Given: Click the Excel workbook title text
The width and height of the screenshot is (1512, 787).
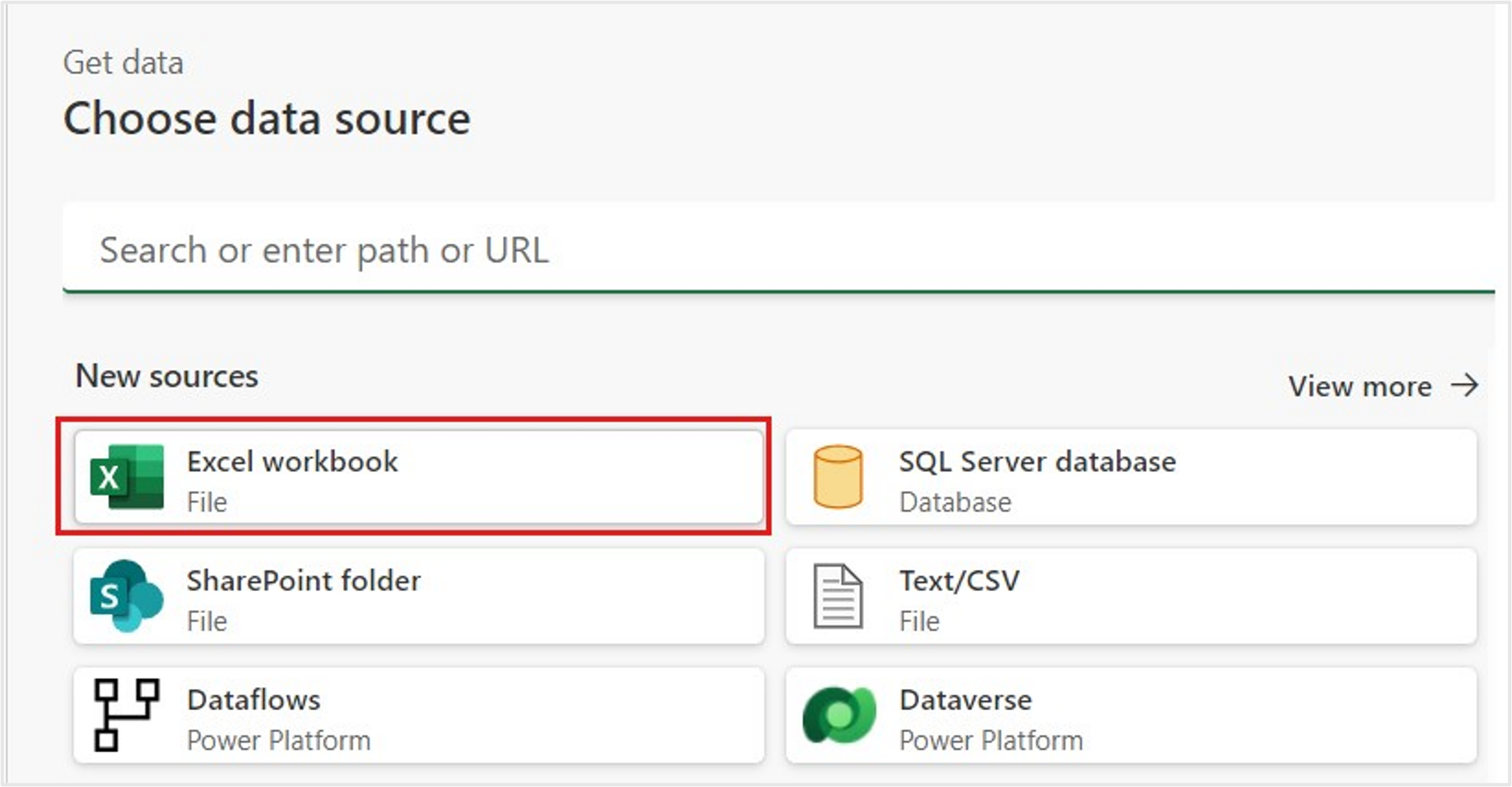Looking at the screenshot, I should (x=292, y=462).
